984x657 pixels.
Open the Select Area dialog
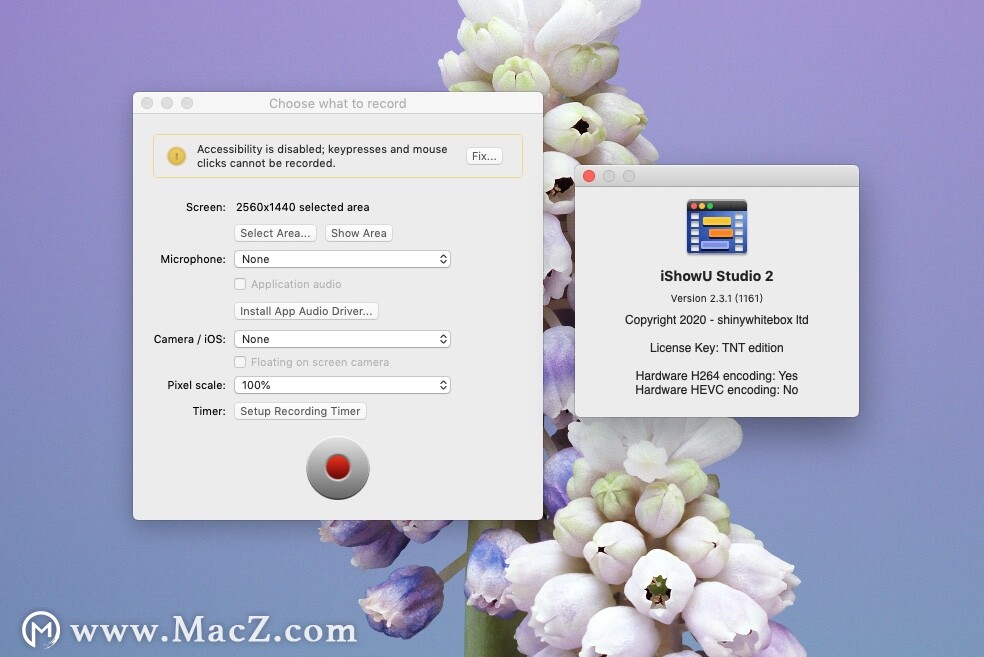275,233
